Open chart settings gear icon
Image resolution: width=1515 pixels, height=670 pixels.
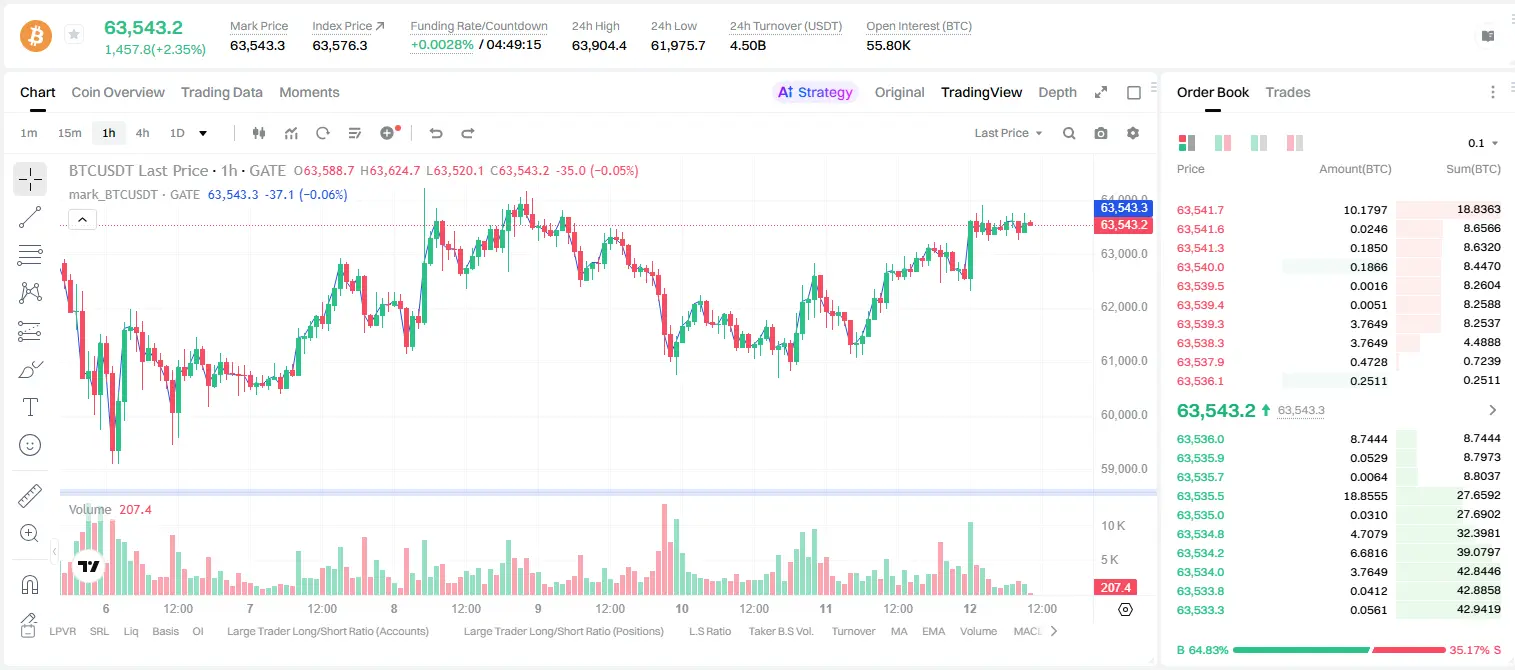pyautogui.click(x=1133, y=133)
